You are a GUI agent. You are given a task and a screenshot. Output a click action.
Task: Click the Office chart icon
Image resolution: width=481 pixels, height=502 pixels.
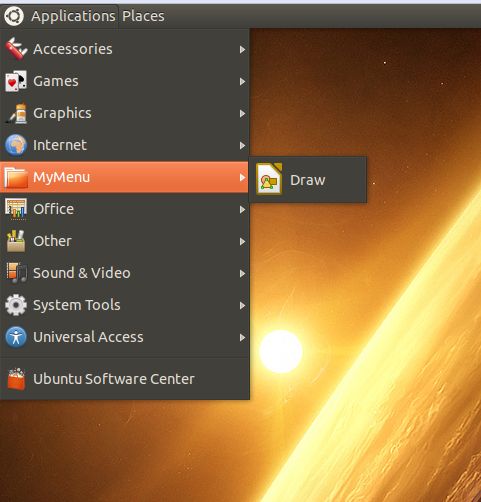[x=16, y=209]
